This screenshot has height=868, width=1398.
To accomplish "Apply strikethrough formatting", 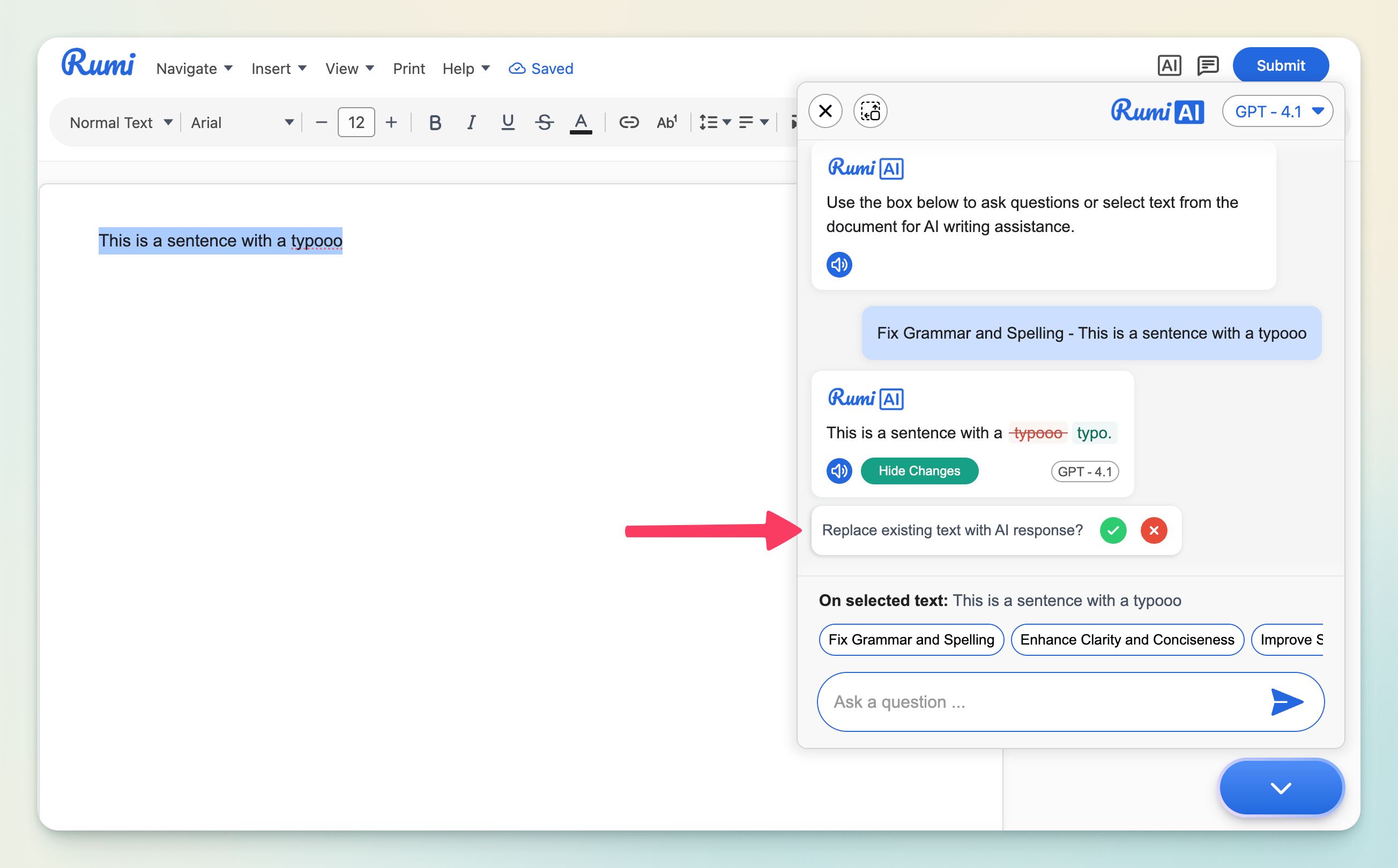I will coord(544,122).
